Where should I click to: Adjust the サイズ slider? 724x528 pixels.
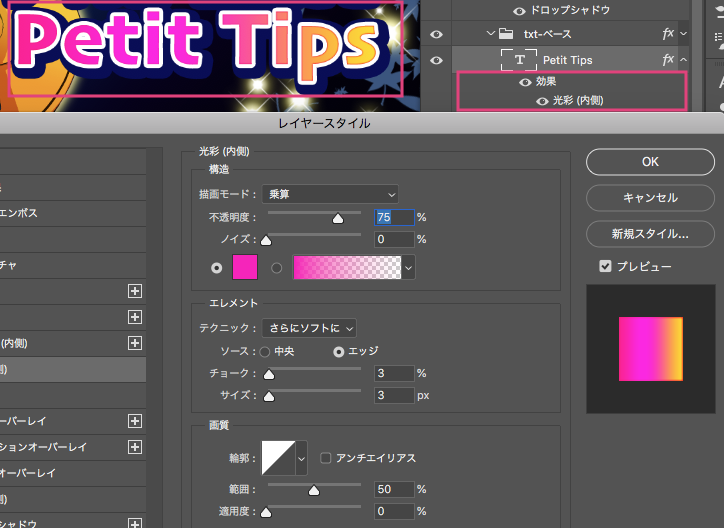[269, 396]
